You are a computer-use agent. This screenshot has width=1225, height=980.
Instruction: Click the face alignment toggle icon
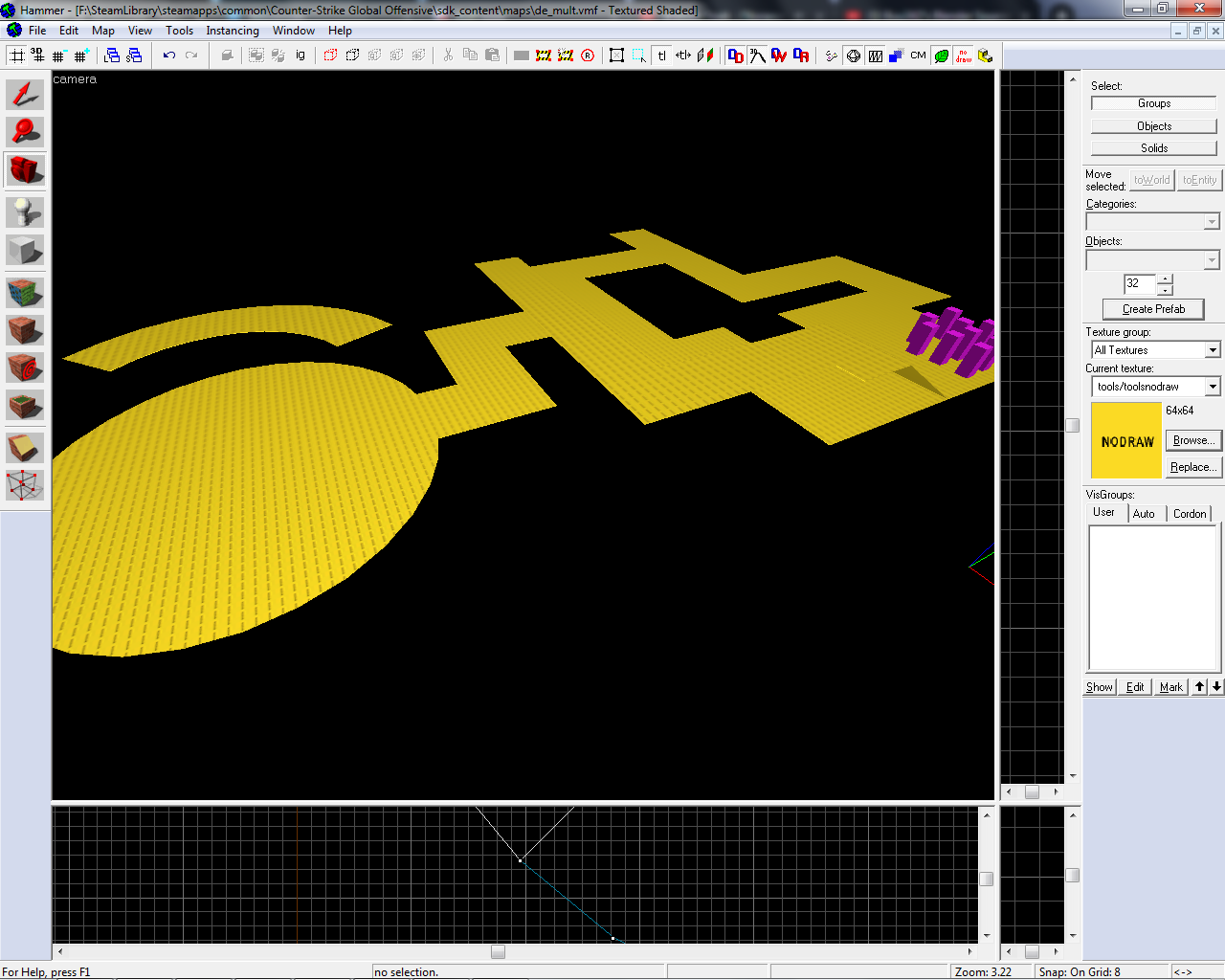pos(705,56)
